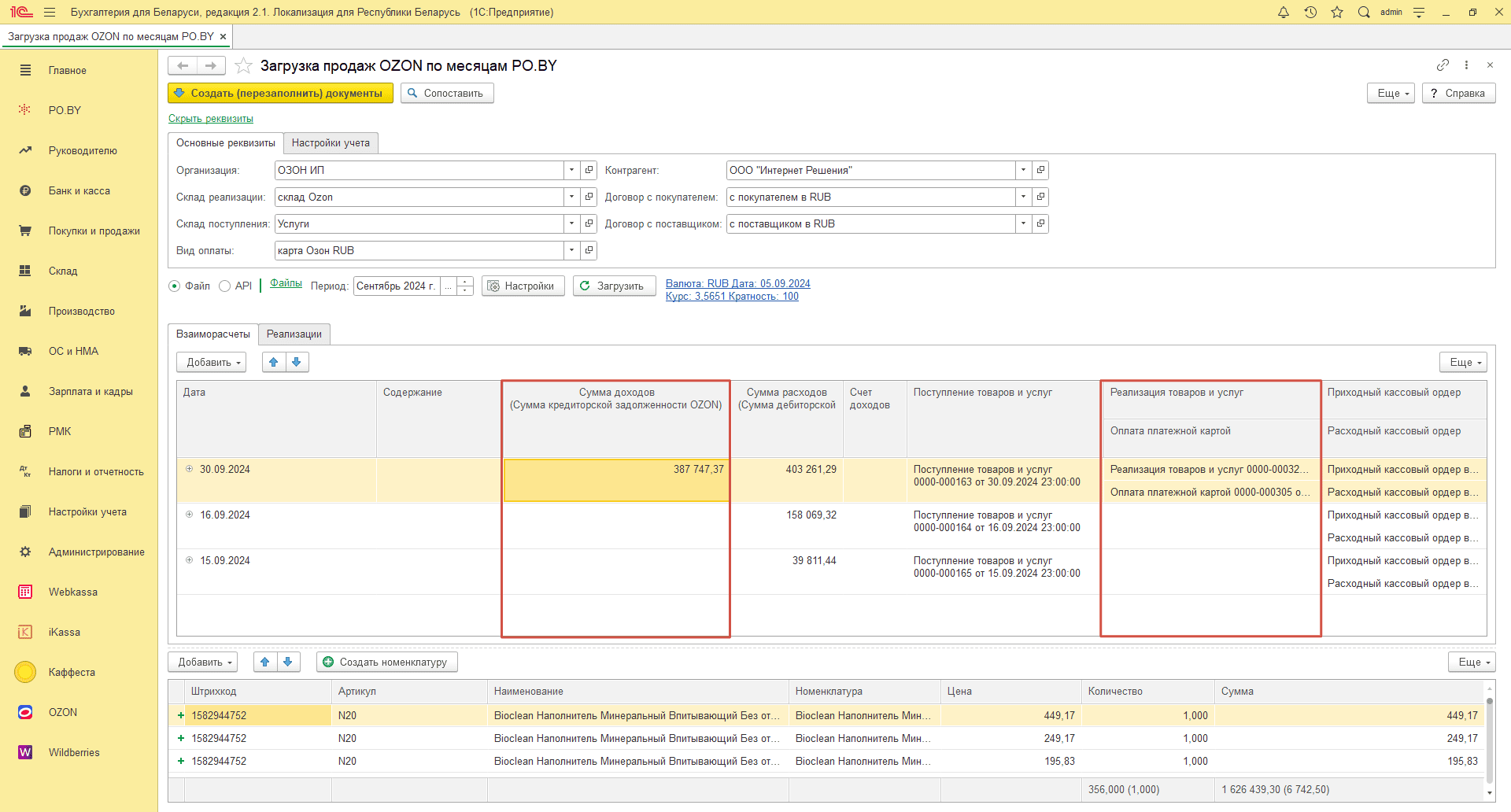Add this form to favorites star

[244, 65]
